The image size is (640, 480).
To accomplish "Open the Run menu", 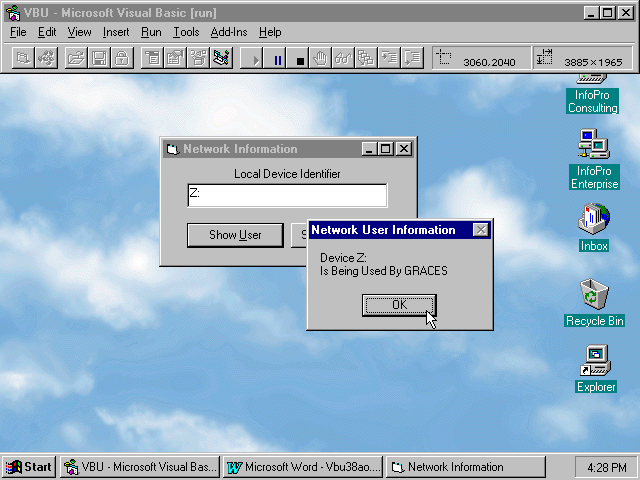I will click(x=151, y=32).
